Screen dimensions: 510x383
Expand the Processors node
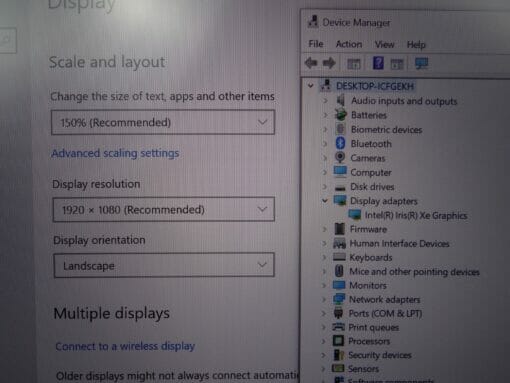pos(323,341)
